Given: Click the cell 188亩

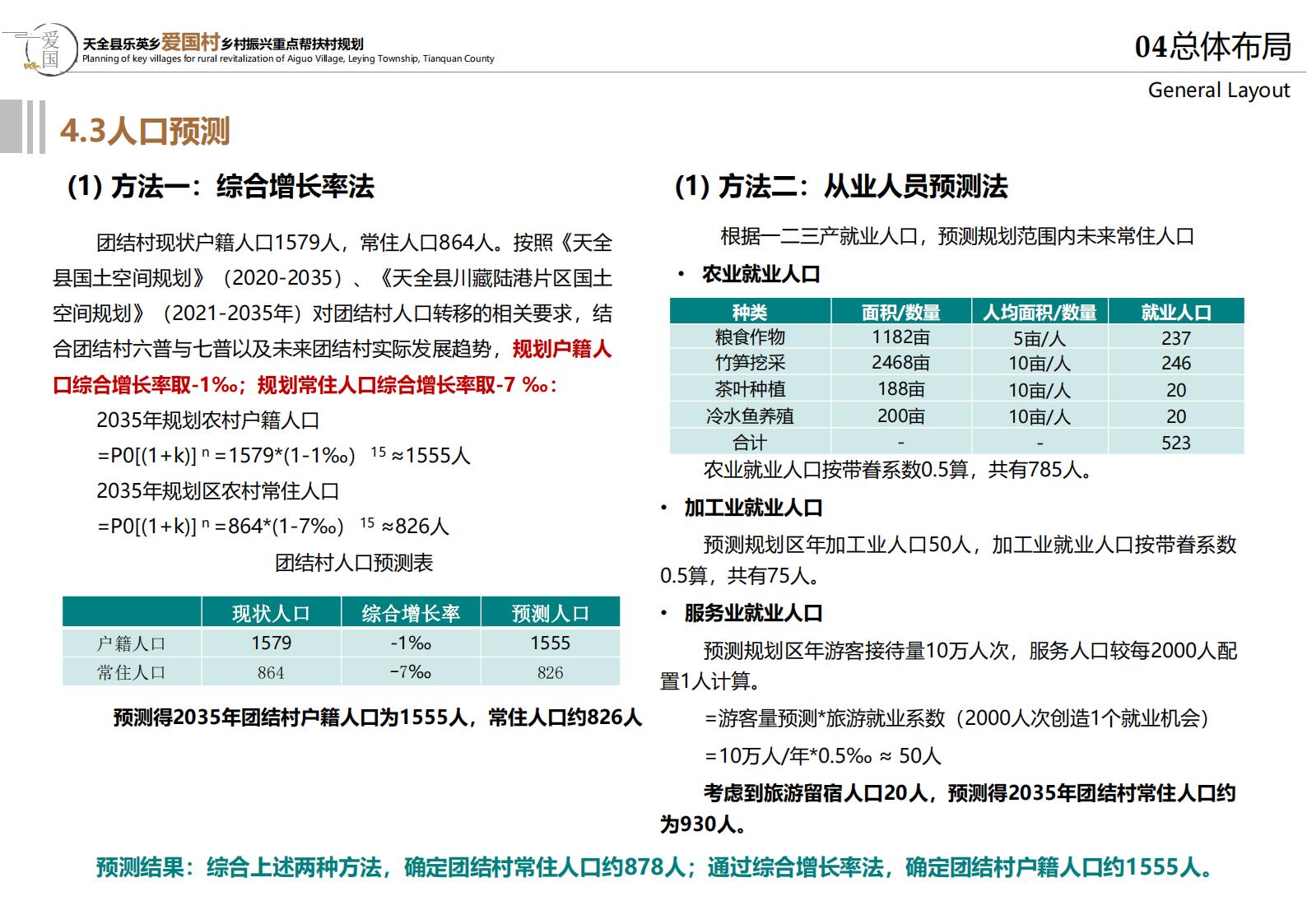Looking at the screenshot, I should (900, 389).
